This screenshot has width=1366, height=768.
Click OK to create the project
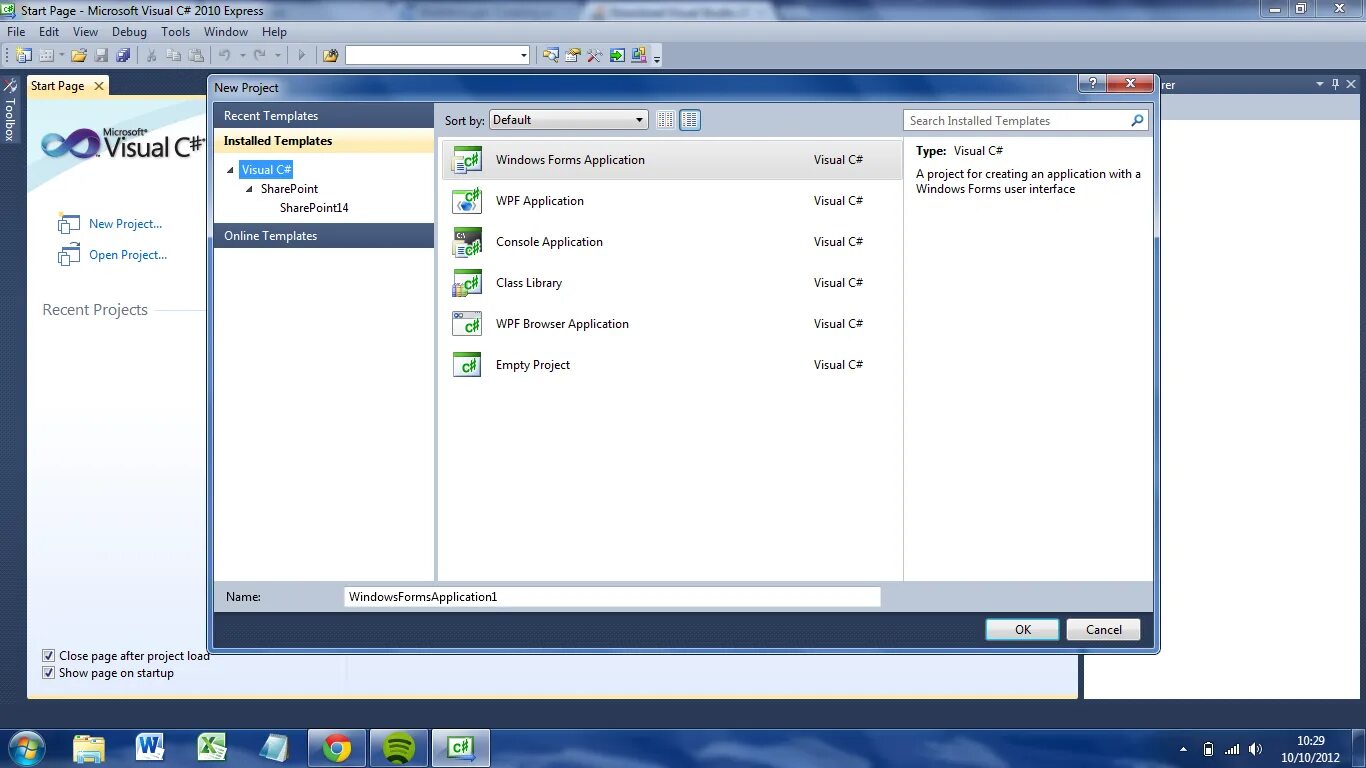1022,630
